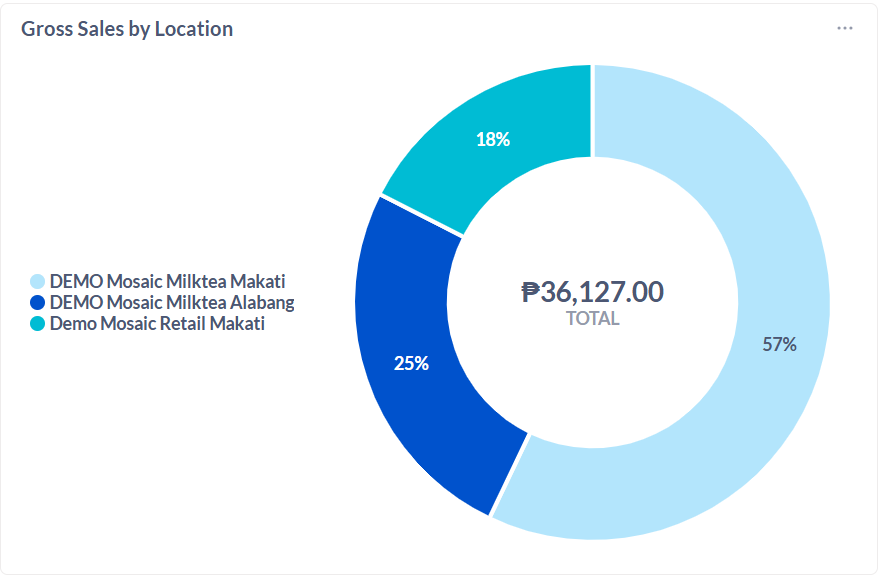Click the peso sign in the total

[x=530, y=292]
